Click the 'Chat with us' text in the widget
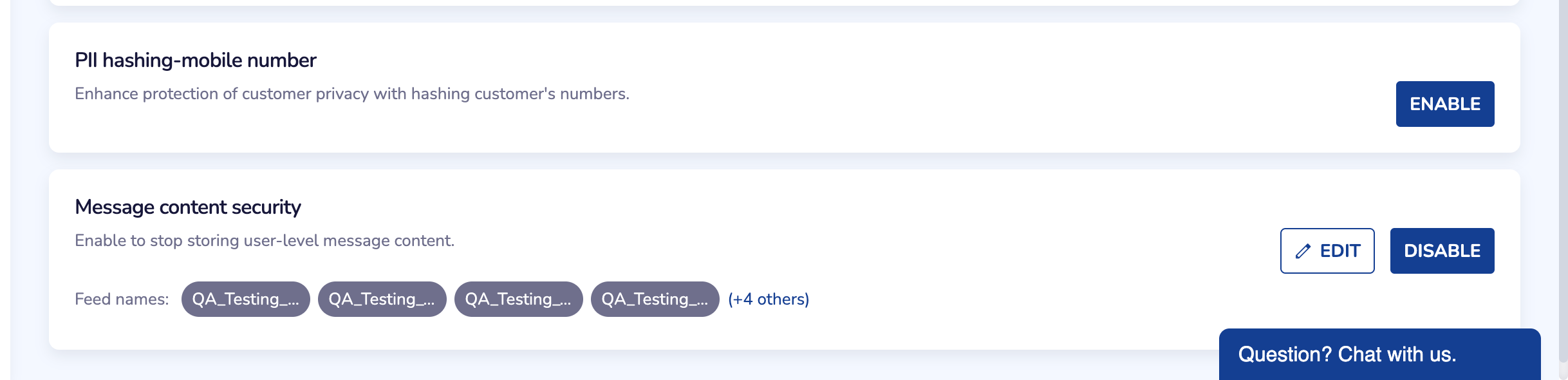 click(x=1396, y=354)
